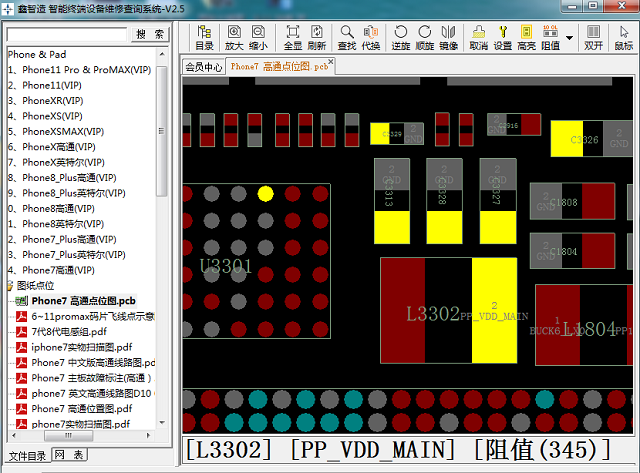
Task: Open iphone7实物扫描图.pdf file
Action: (82, 347)
